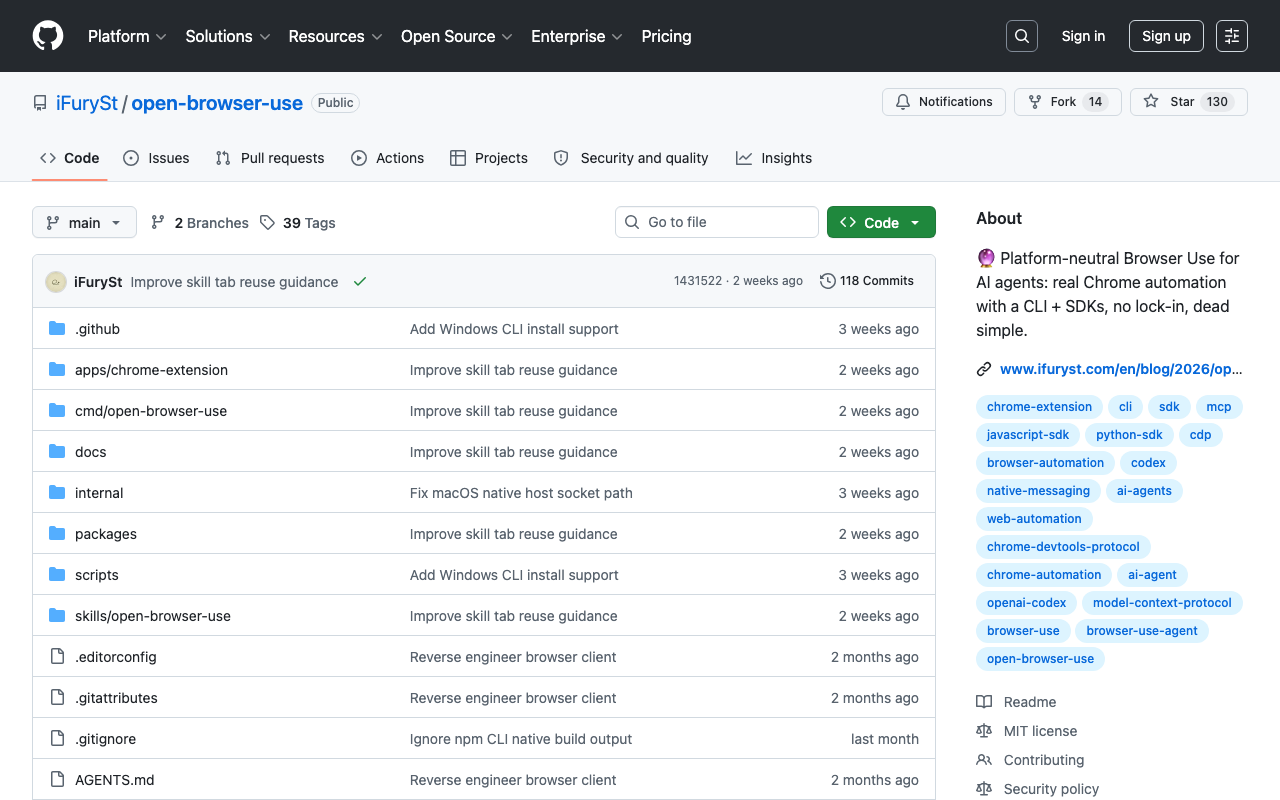Click the .github folder icon
Viewport: 1280px width, 800px height.
pyautogui.click(x=57, y=329)
